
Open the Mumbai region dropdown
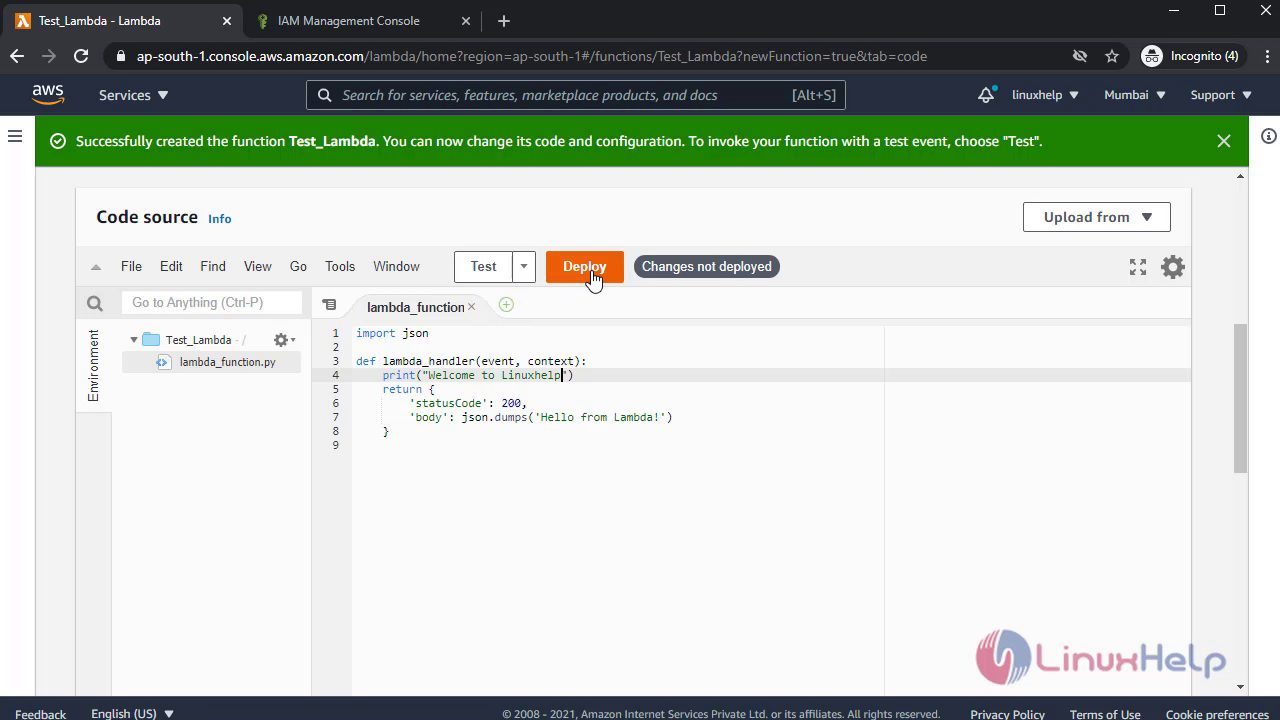(1135, 95)
